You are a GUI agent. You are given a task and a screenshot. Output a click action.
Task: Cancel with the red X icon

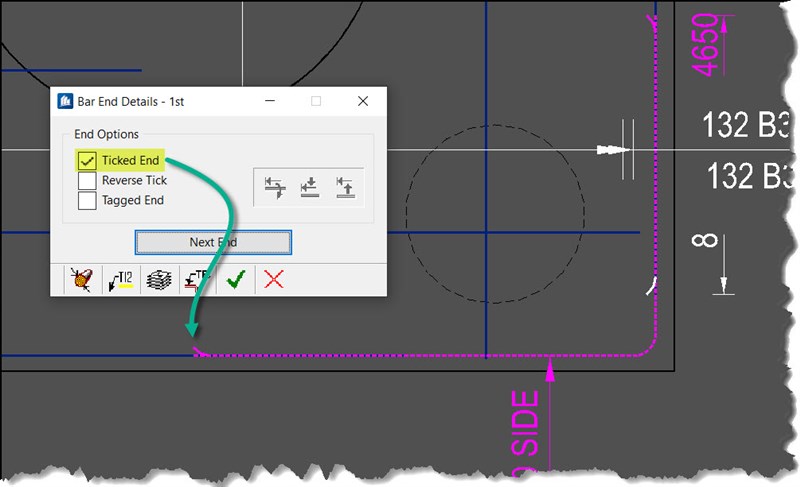[x=274, y=279]
